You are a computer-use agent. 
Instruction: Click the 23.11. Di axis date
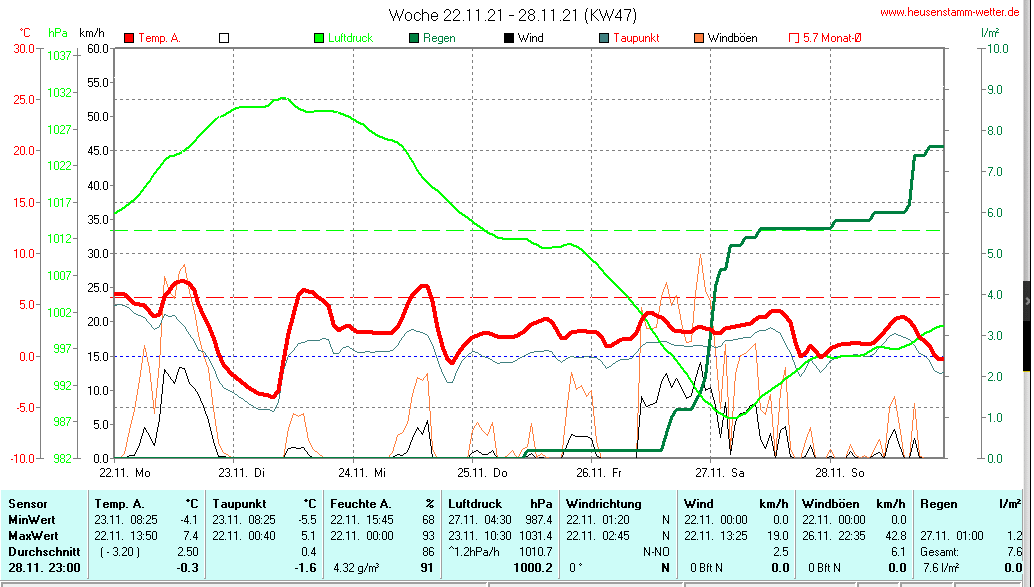coord(241,473)
